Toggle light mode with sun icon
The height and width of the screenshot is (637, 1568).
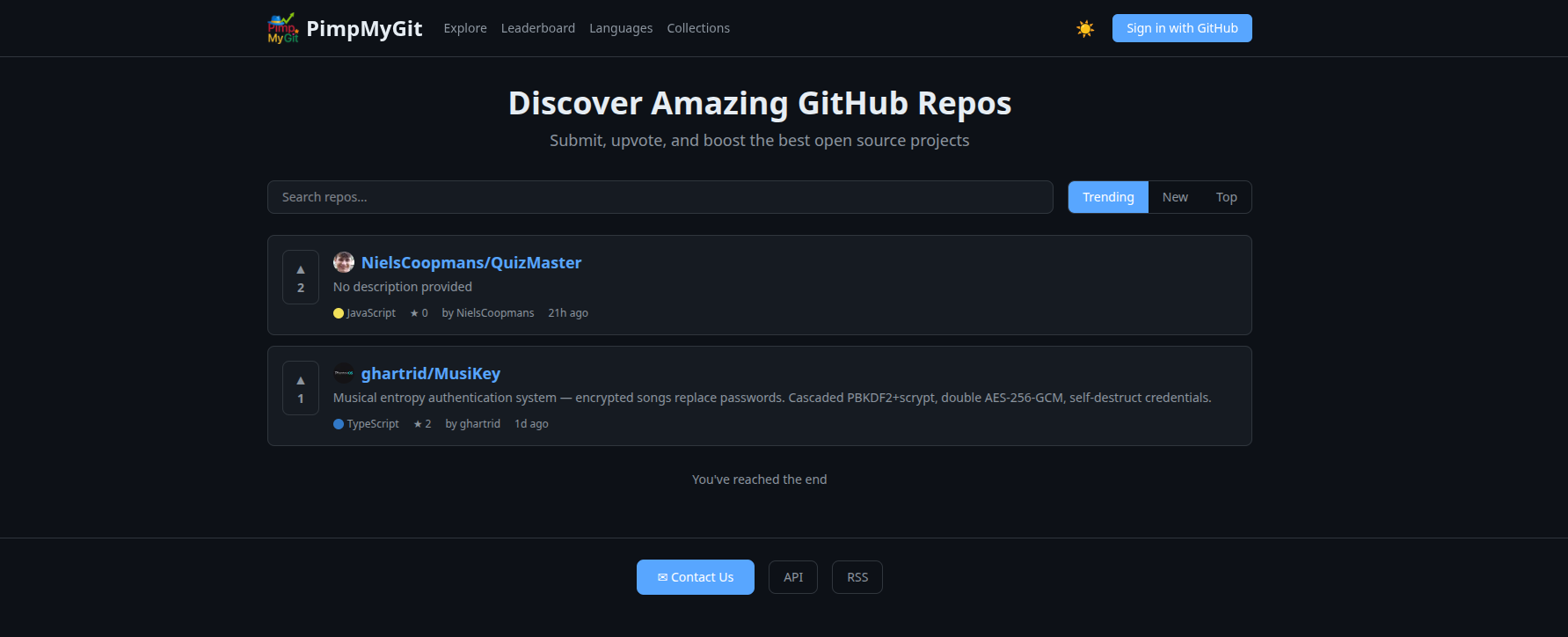click(1085, 28)
